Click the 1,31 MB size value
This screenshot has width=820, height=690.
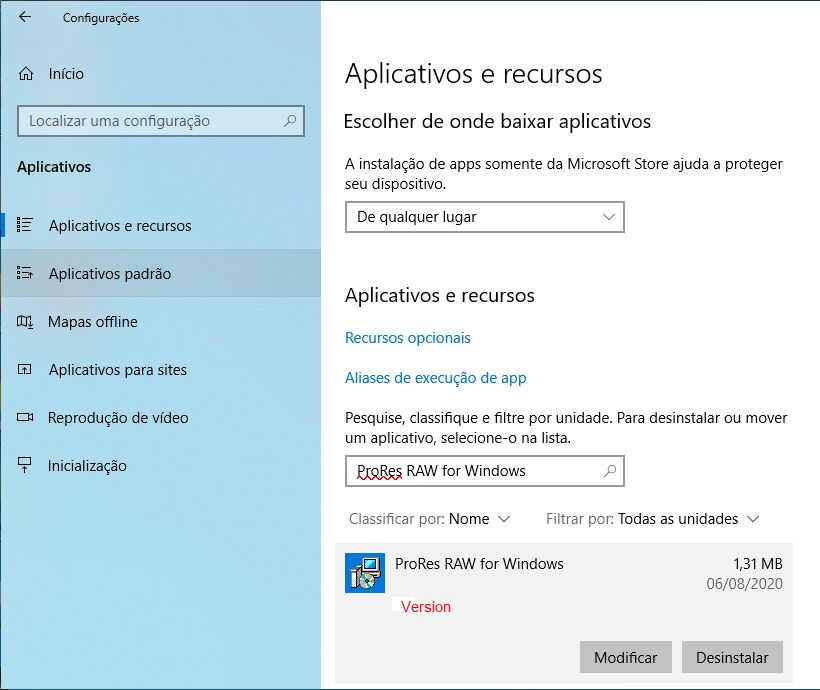758,564
